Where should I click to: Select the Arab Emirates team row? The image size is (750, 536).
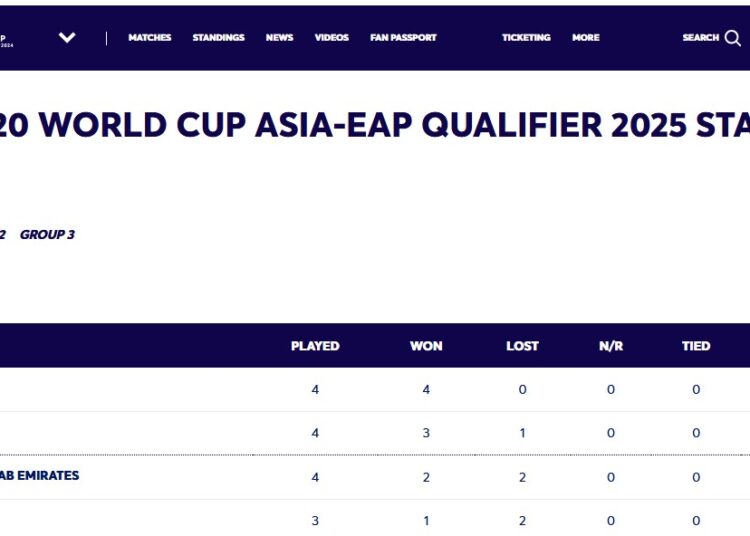40,476
